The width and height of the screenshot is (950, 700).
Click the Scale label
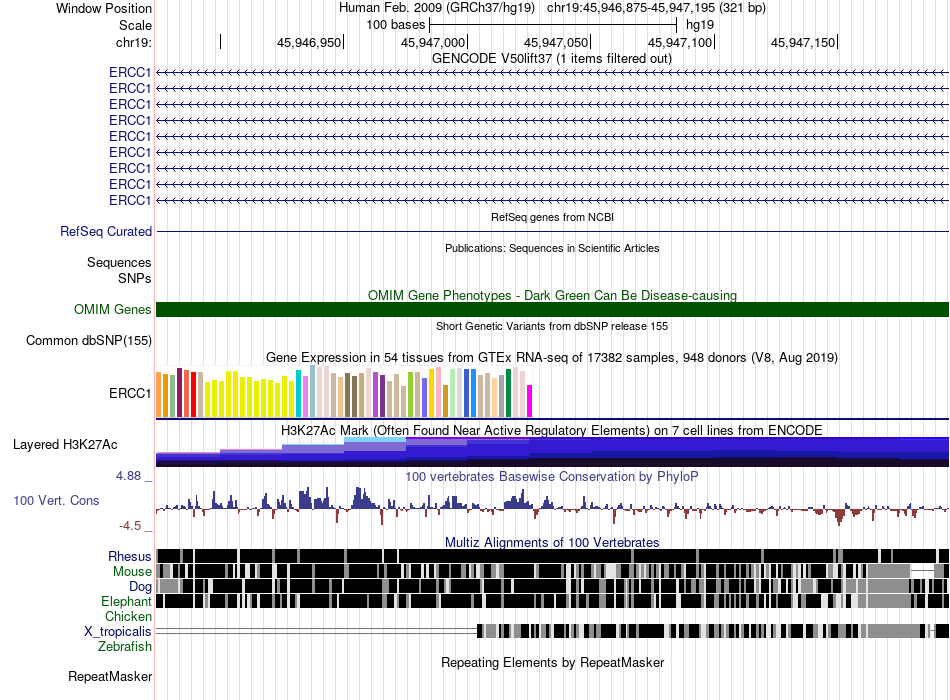[135, 25]
